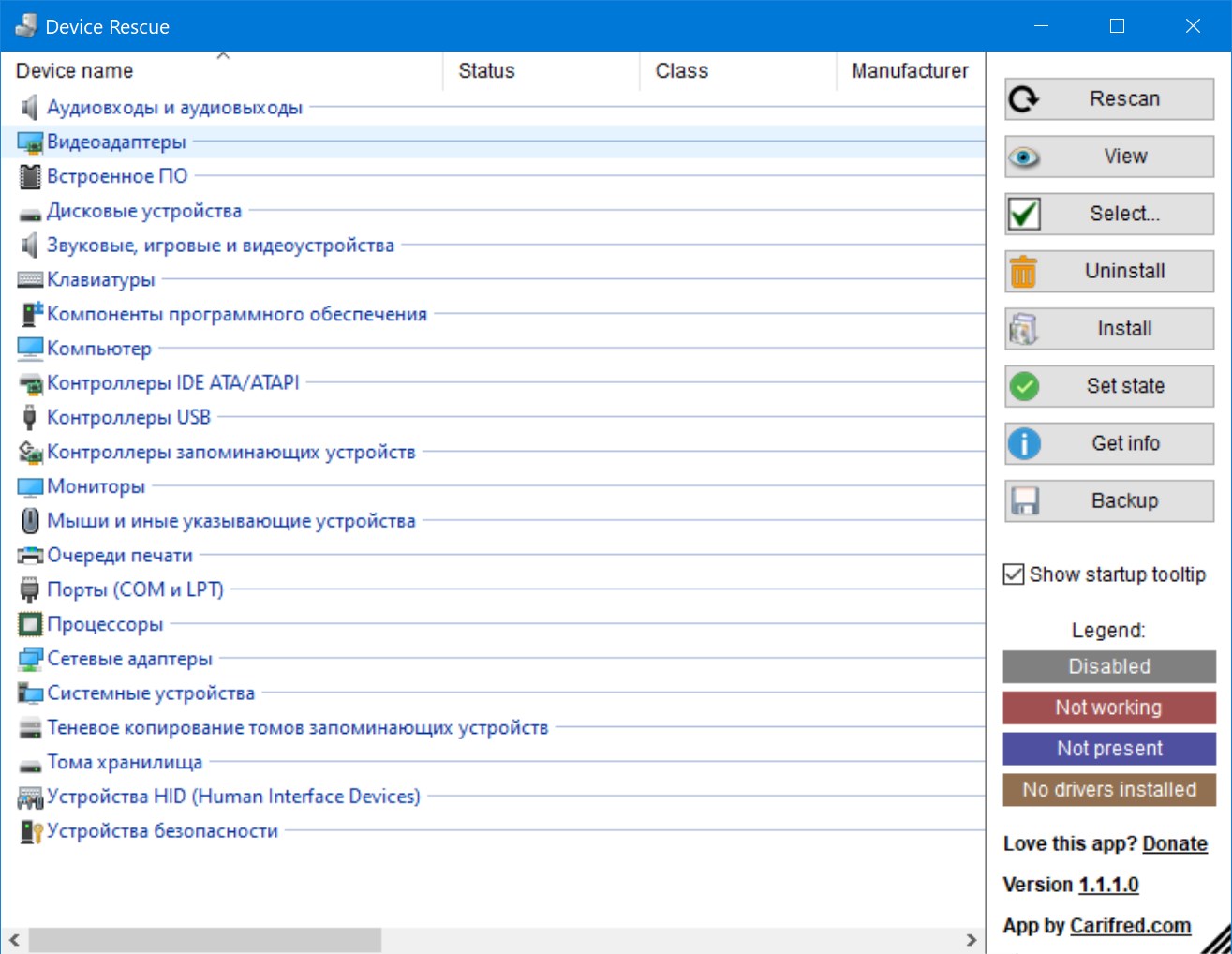Click the eye icon on View button
The width and height of the screenshot is (1232, 954).
click(x=1024, y=157)
